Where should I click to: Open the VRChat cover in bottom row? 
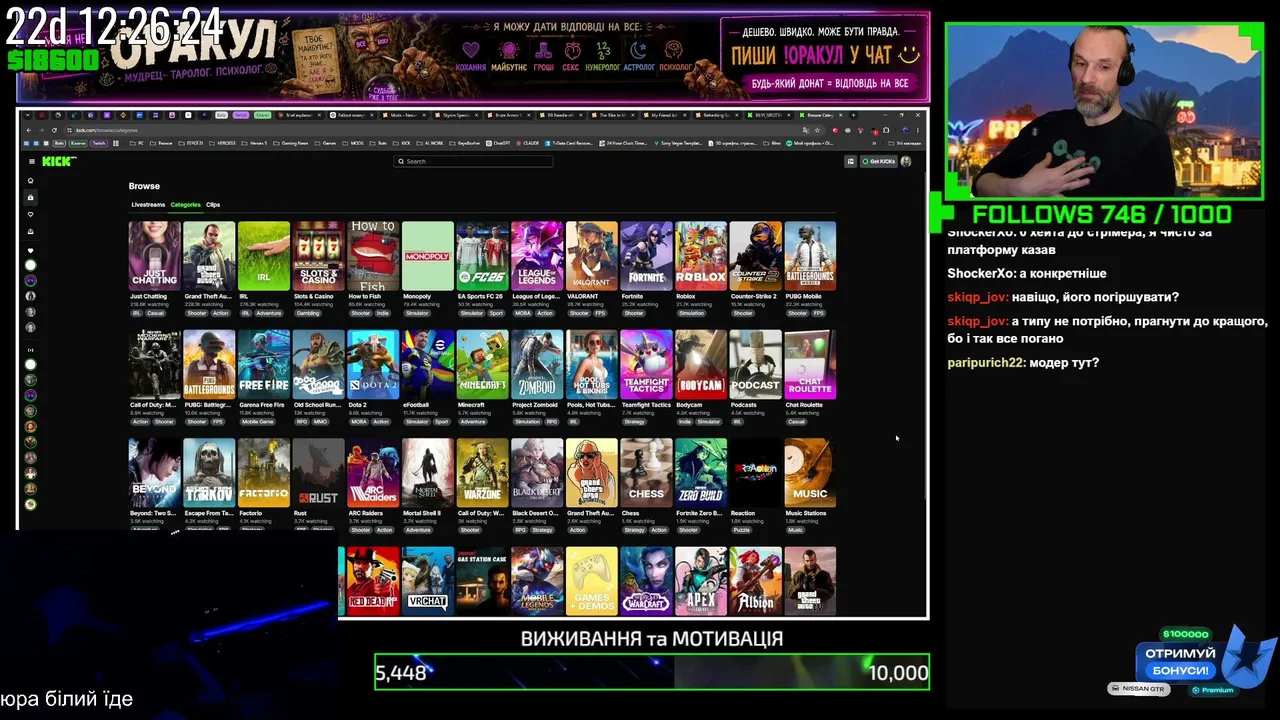[427, 580]
